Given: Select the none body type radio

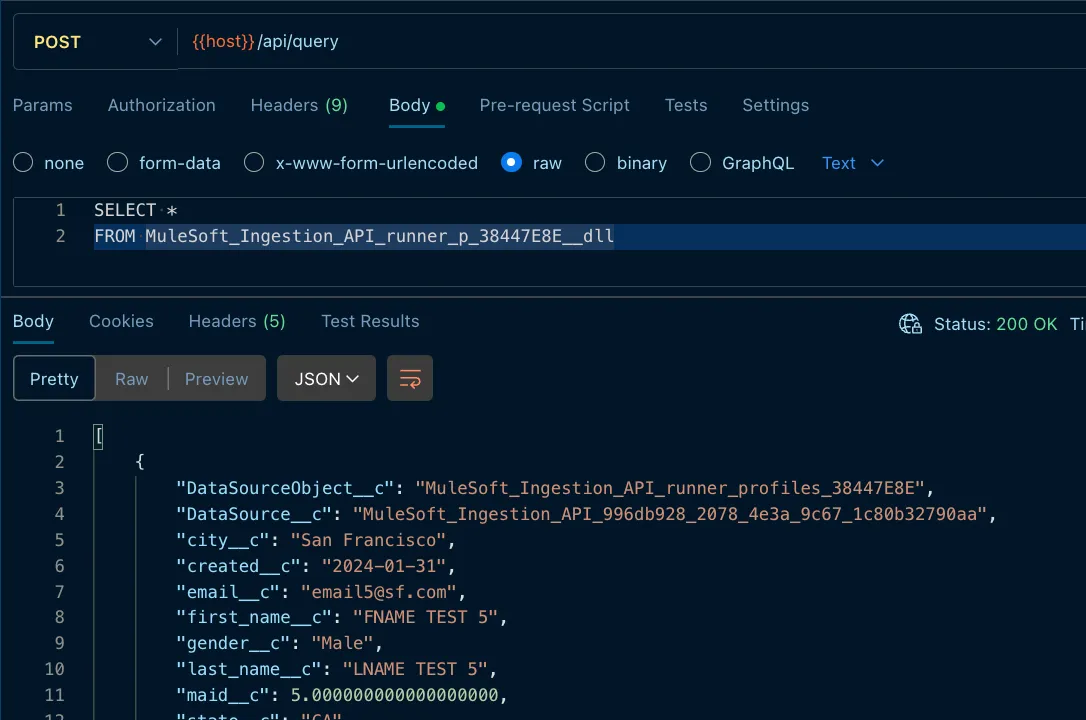Looking at the screenshot, I should [24, 163].
